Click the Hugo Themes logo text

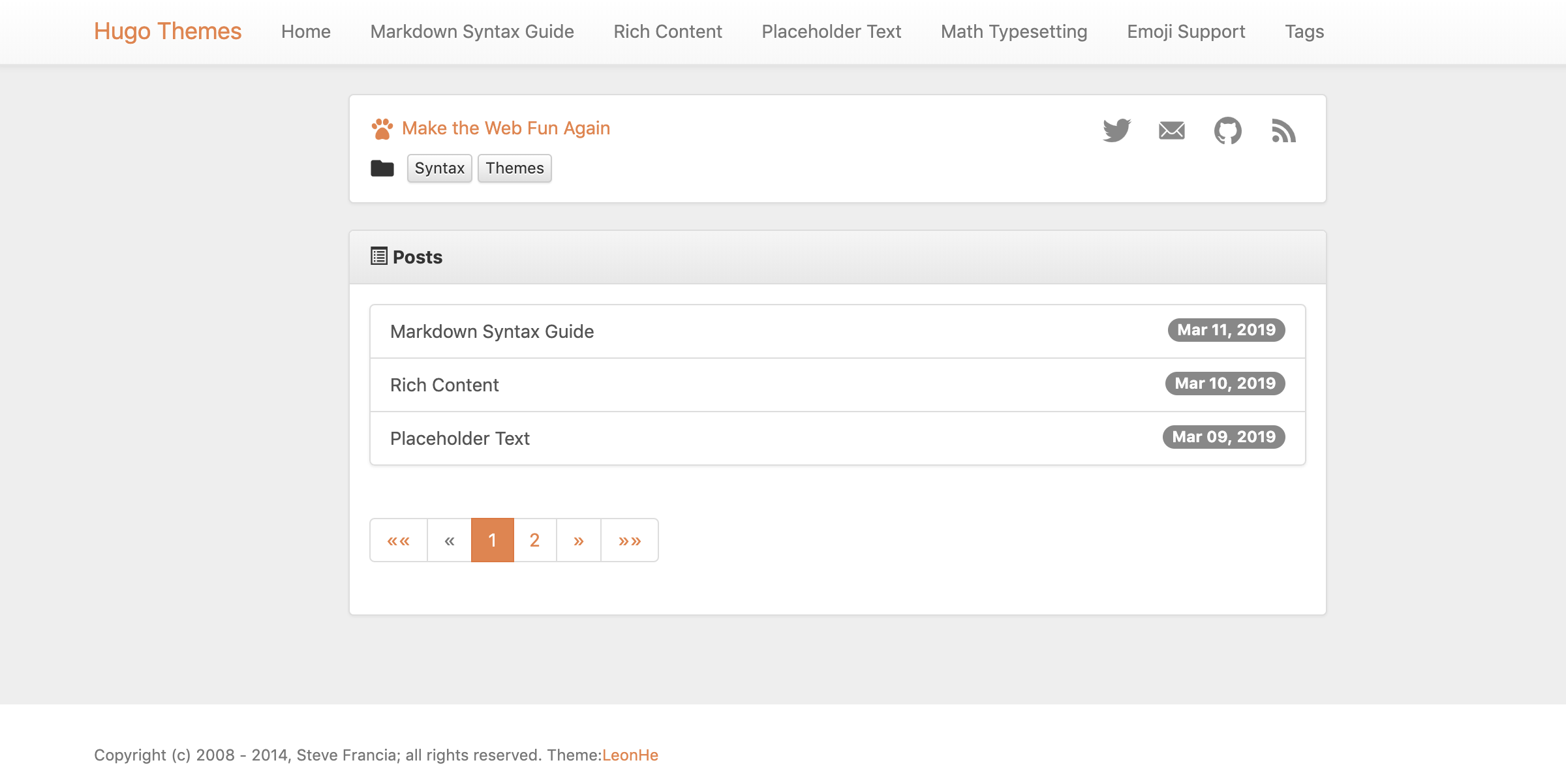click(x=168, y=31)
